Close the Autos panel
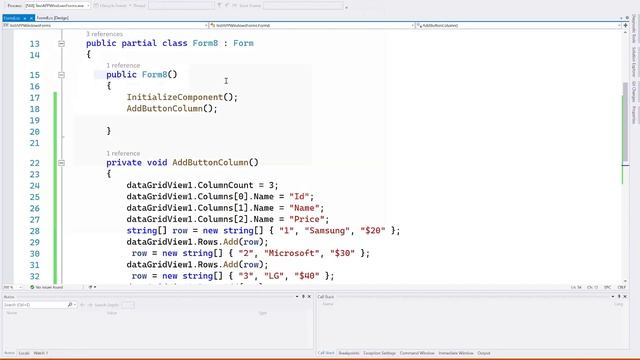 coord(309,297)
